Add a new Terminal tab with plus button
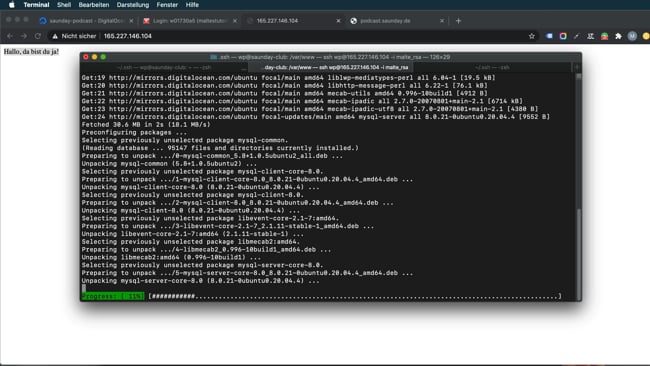Screen dimensions: 650x366 click(577, 67)
